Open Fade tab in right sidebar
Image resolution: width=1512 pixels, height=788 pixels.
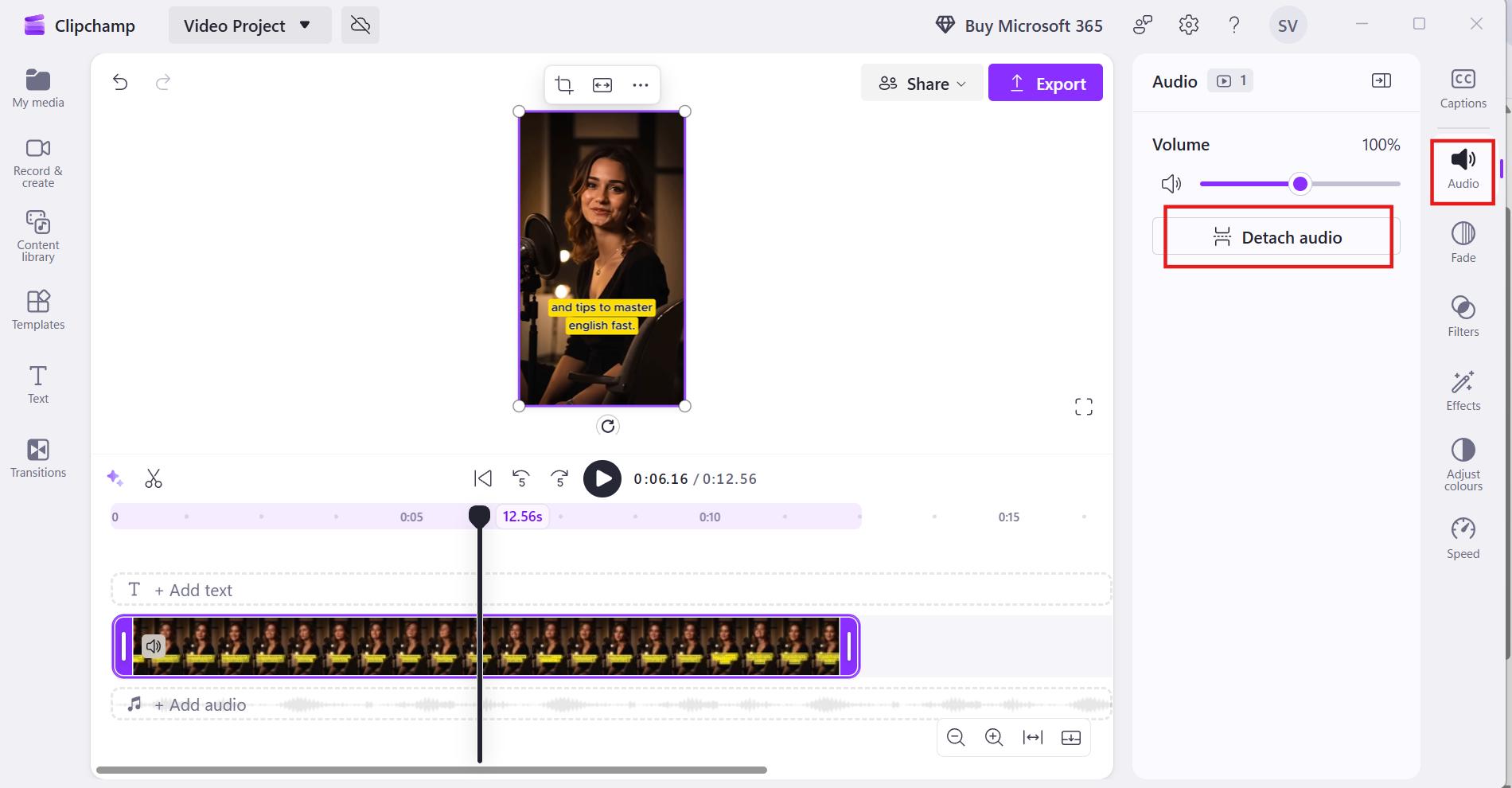tap(1463, 243)
